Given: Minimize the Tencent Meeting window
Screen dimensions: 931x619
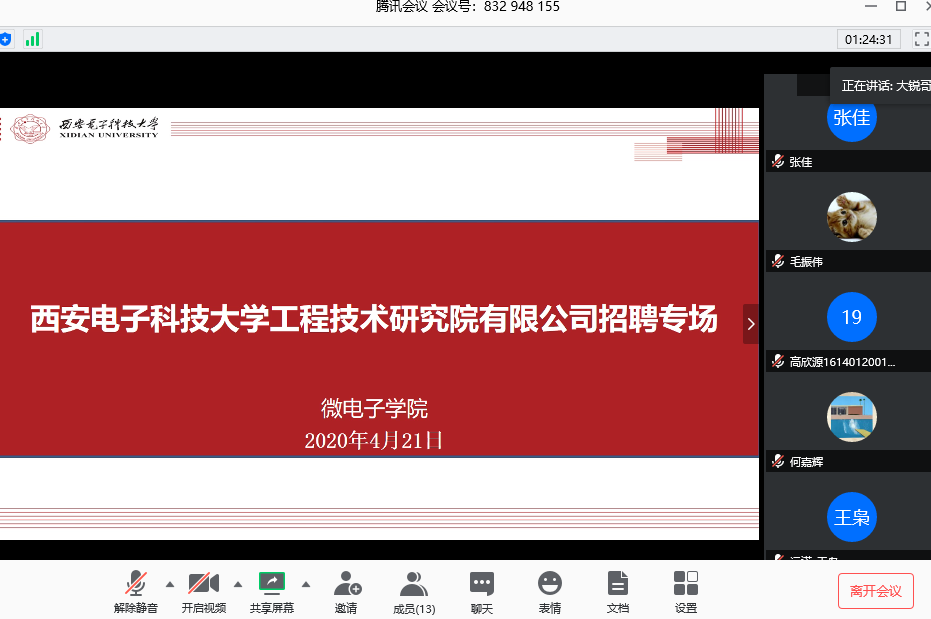Looking at the screenshot, I should (871, 6).
